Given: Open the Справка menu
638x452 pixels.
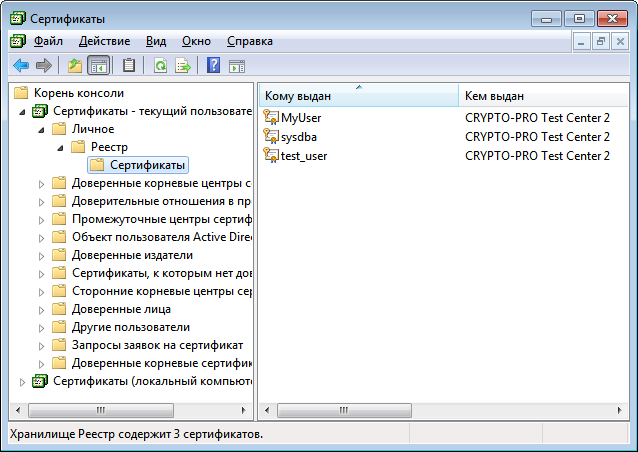Looking at the screenshot, I should (250, 41).
